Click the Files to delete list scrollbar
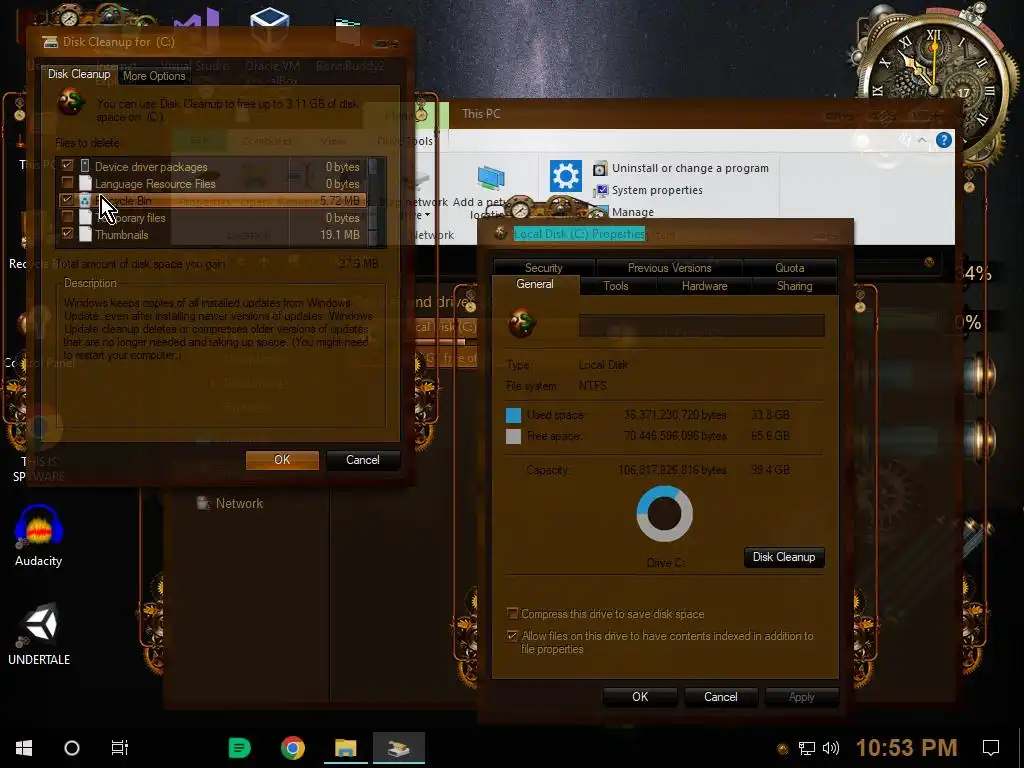 [373, 202]
